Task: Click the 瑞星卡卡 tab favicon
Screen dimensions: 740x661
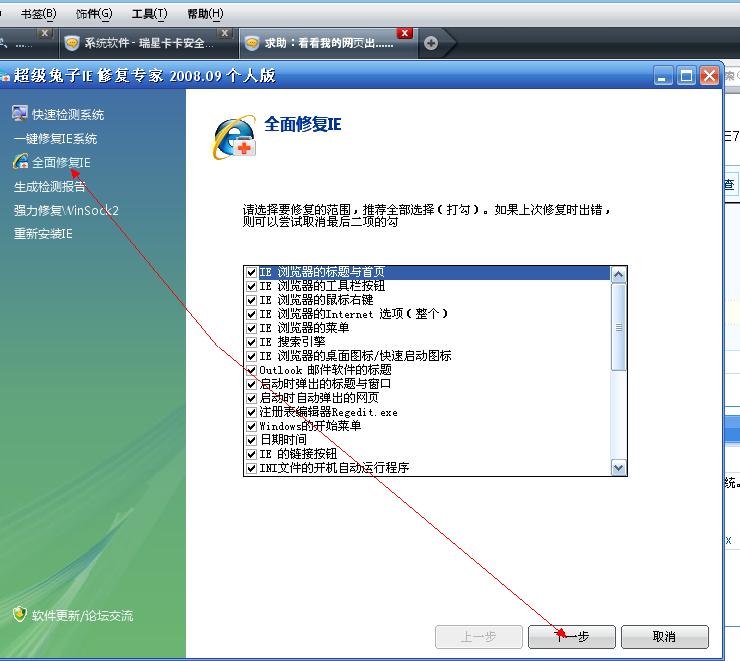Action: tap(72, 43)
